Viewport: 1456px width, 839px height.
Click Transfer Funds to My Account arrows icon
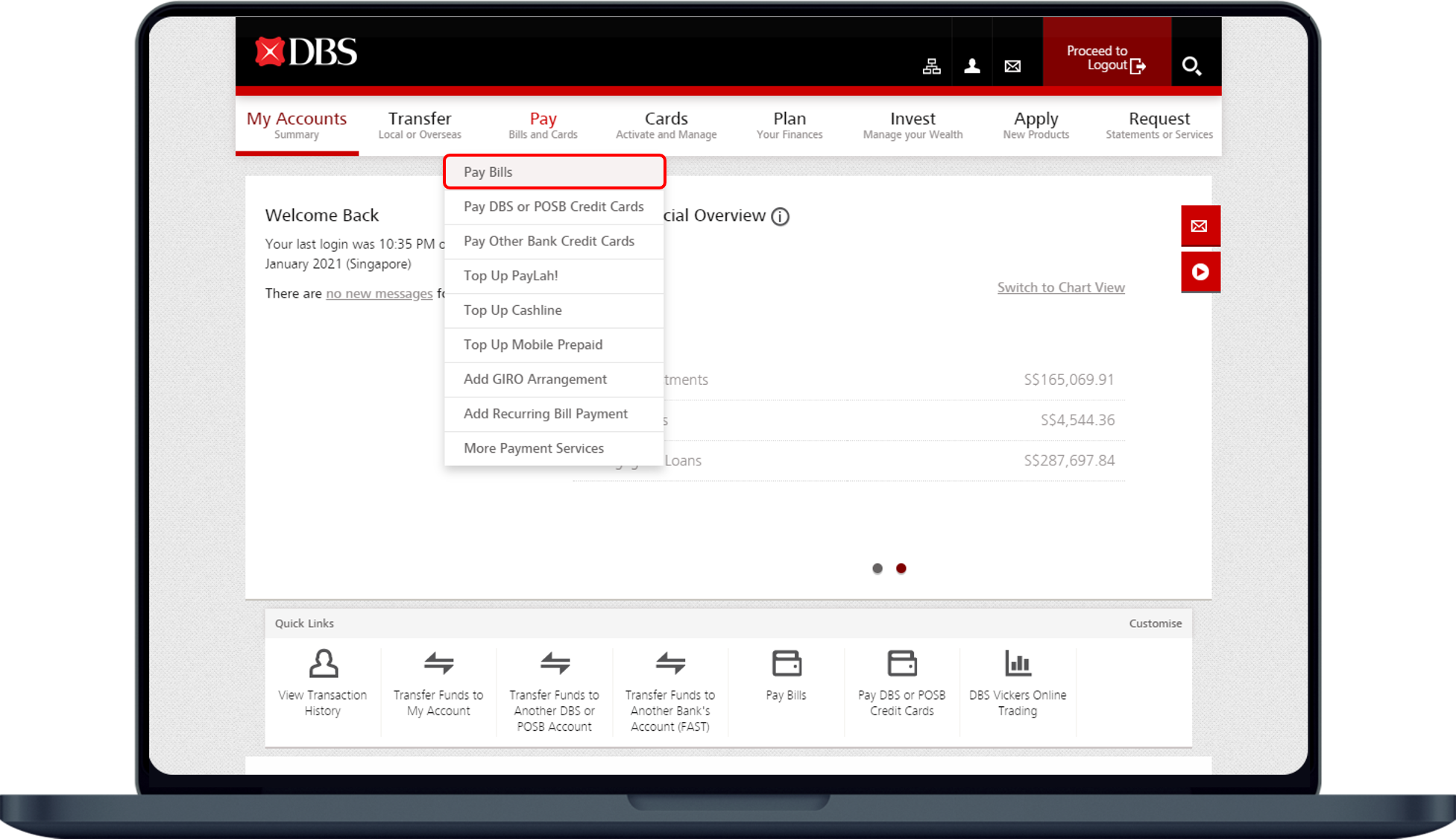438,662
